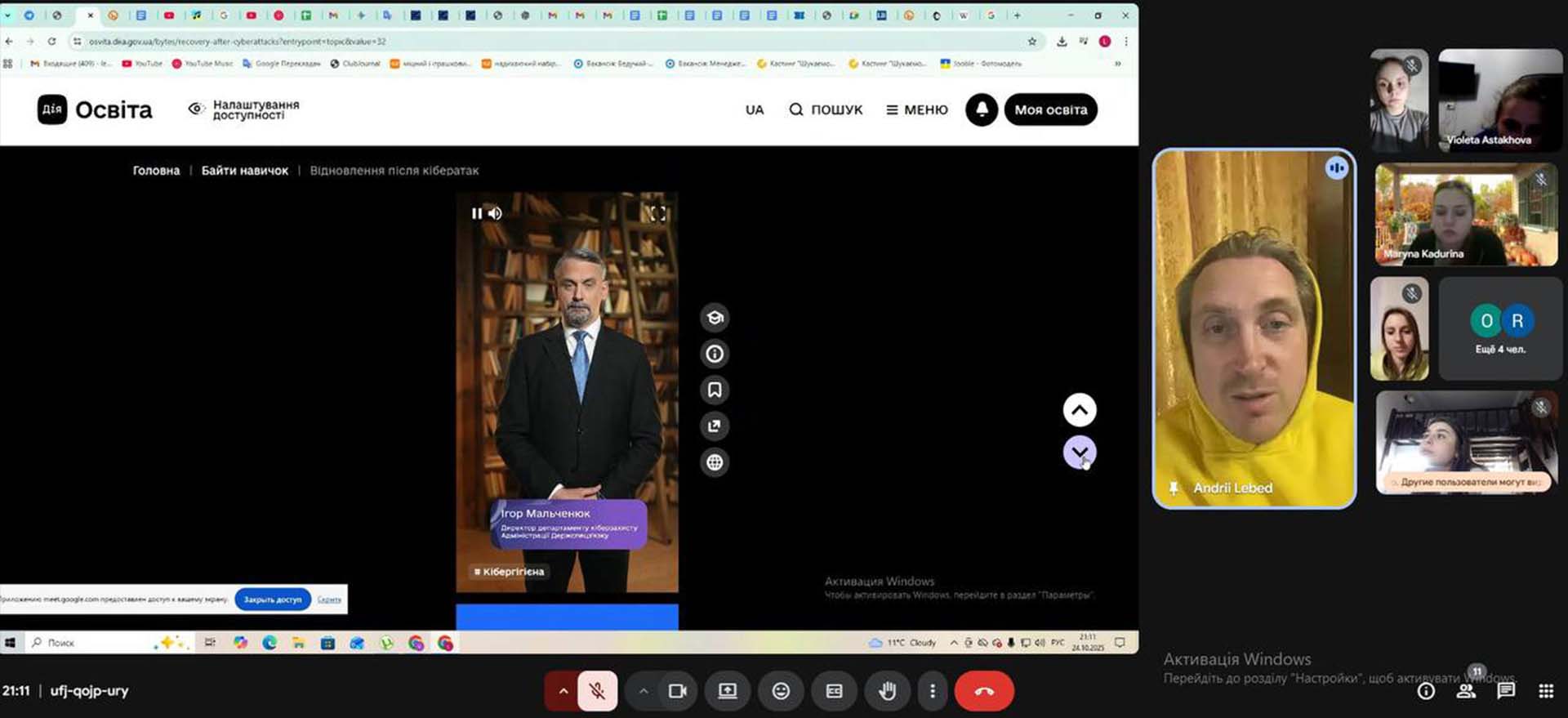Expand audio settings arrow beside microphone

[x=563, y=691]
